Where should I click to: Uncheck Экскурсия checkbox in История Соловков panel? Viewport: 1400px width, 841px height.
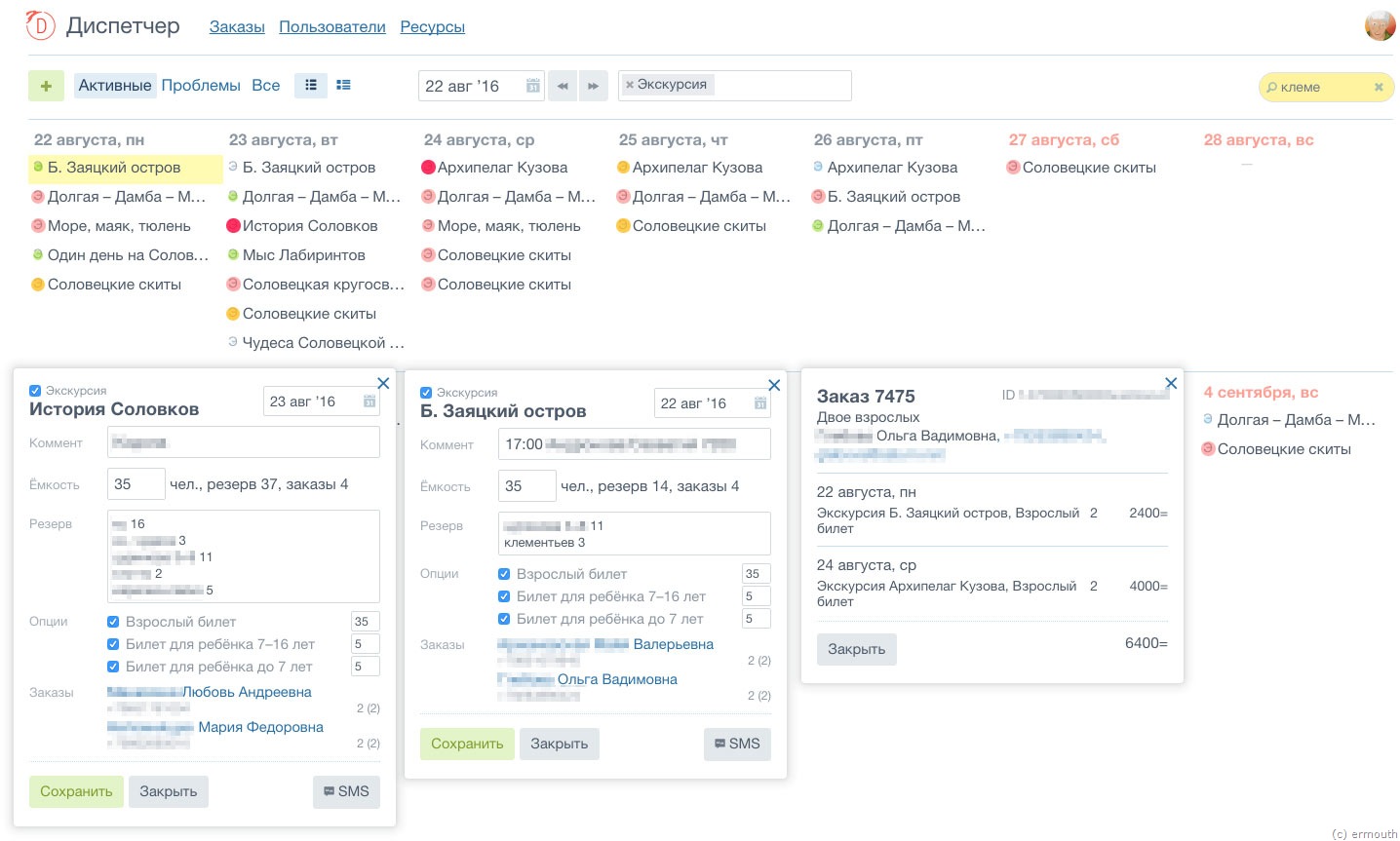click(35, 391)
